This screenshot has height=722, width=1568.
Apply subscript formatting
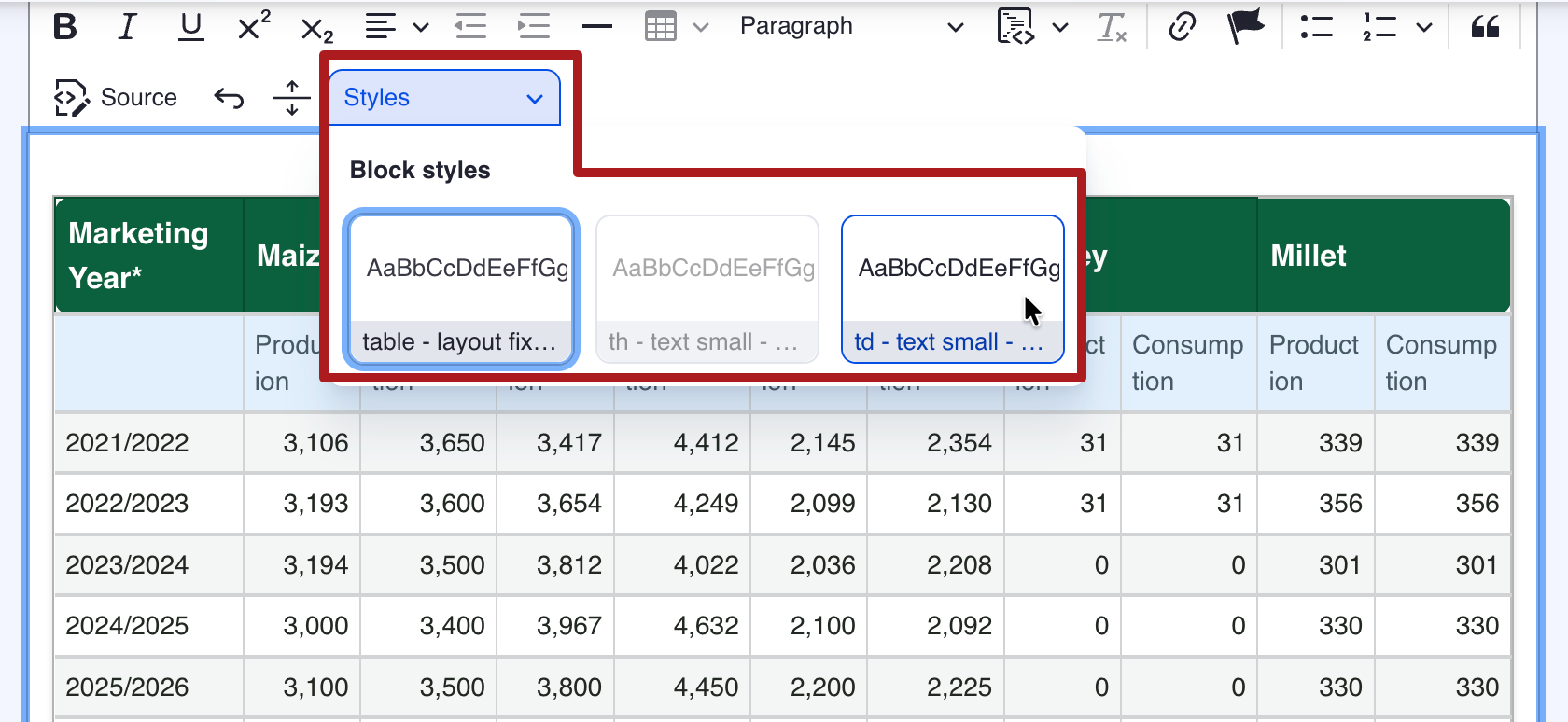click(x=317, y=30)
